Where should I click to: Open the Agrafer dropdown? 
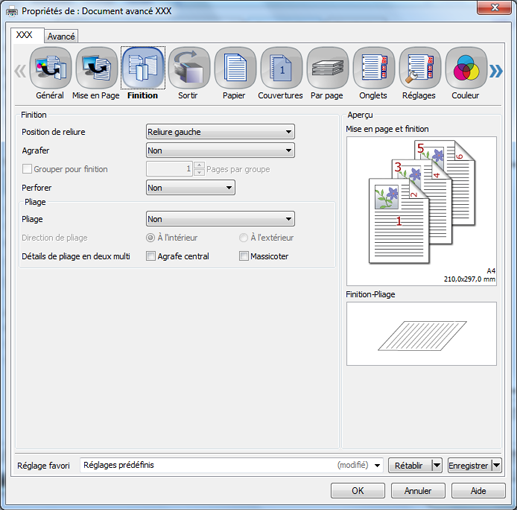tap(220, 150)
